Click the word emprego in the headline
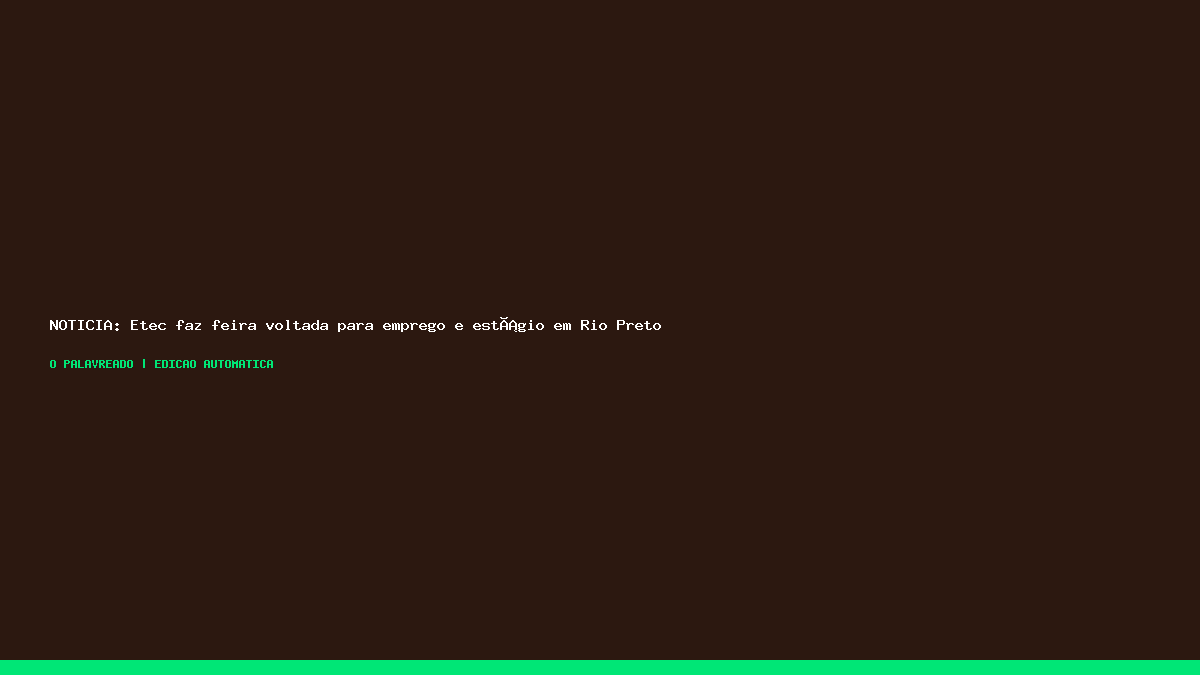This screenshot has height=675, width=1200. [x=413, y=326]
